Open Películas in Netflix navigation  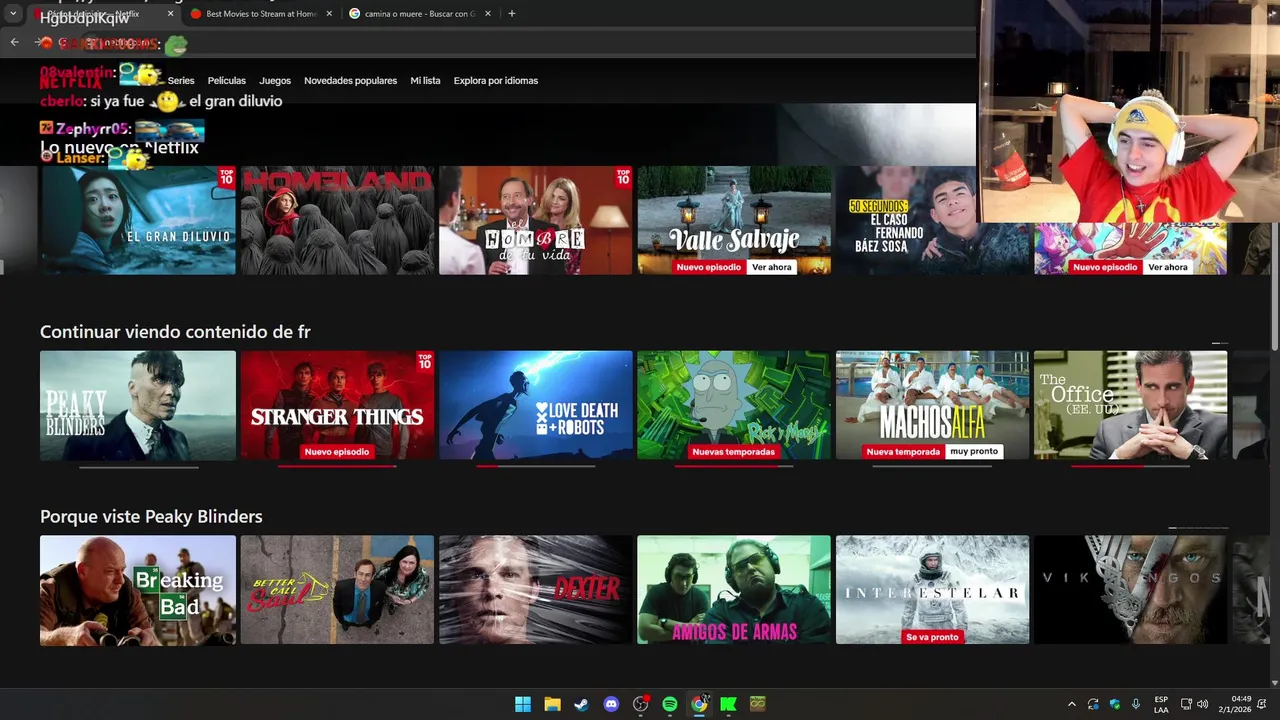coord(227,81)
